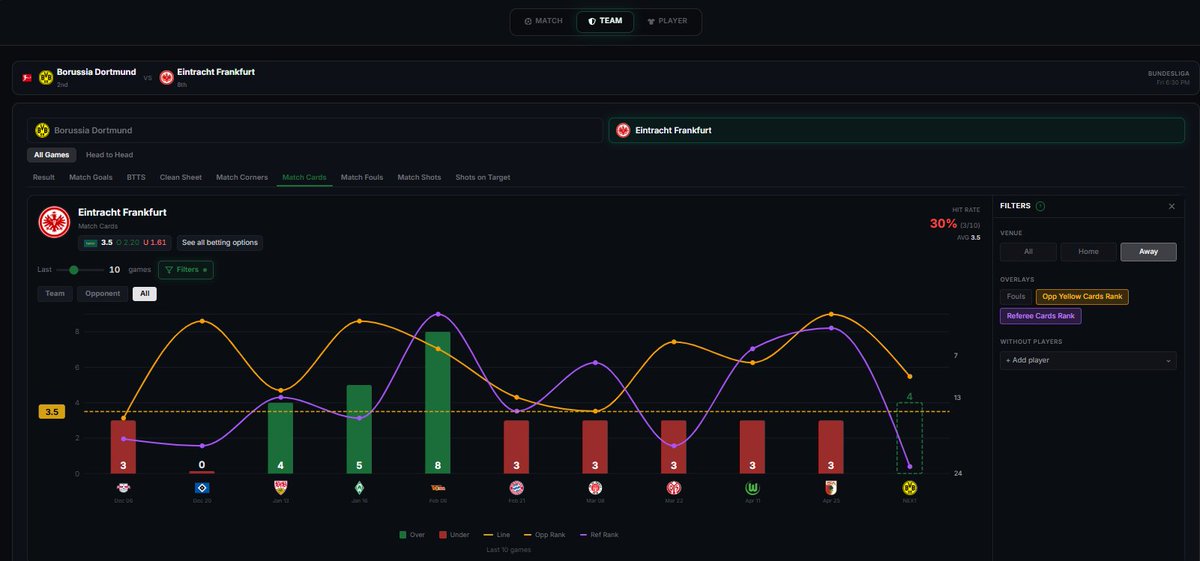Image resolution: width=1200 pixels, height=561 pixels.
Task: Toggle the Opp Yellow Cards Rank overlay
Action: (1082, 296)
